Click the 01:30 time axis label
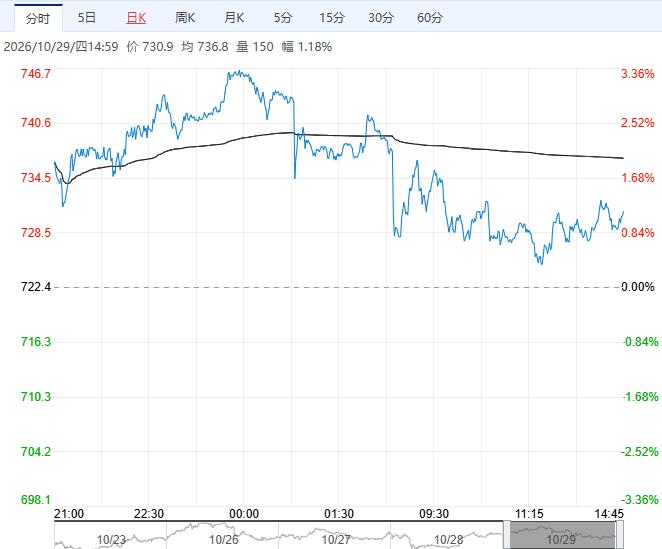Screen dimensions: 662x549 [x=339, y=514]
